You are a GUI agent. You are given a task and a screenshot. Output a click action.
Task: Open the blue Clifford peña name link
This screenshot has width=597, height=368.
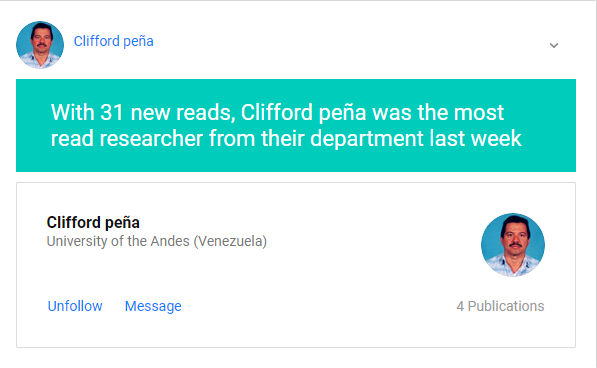coord(113,41)
